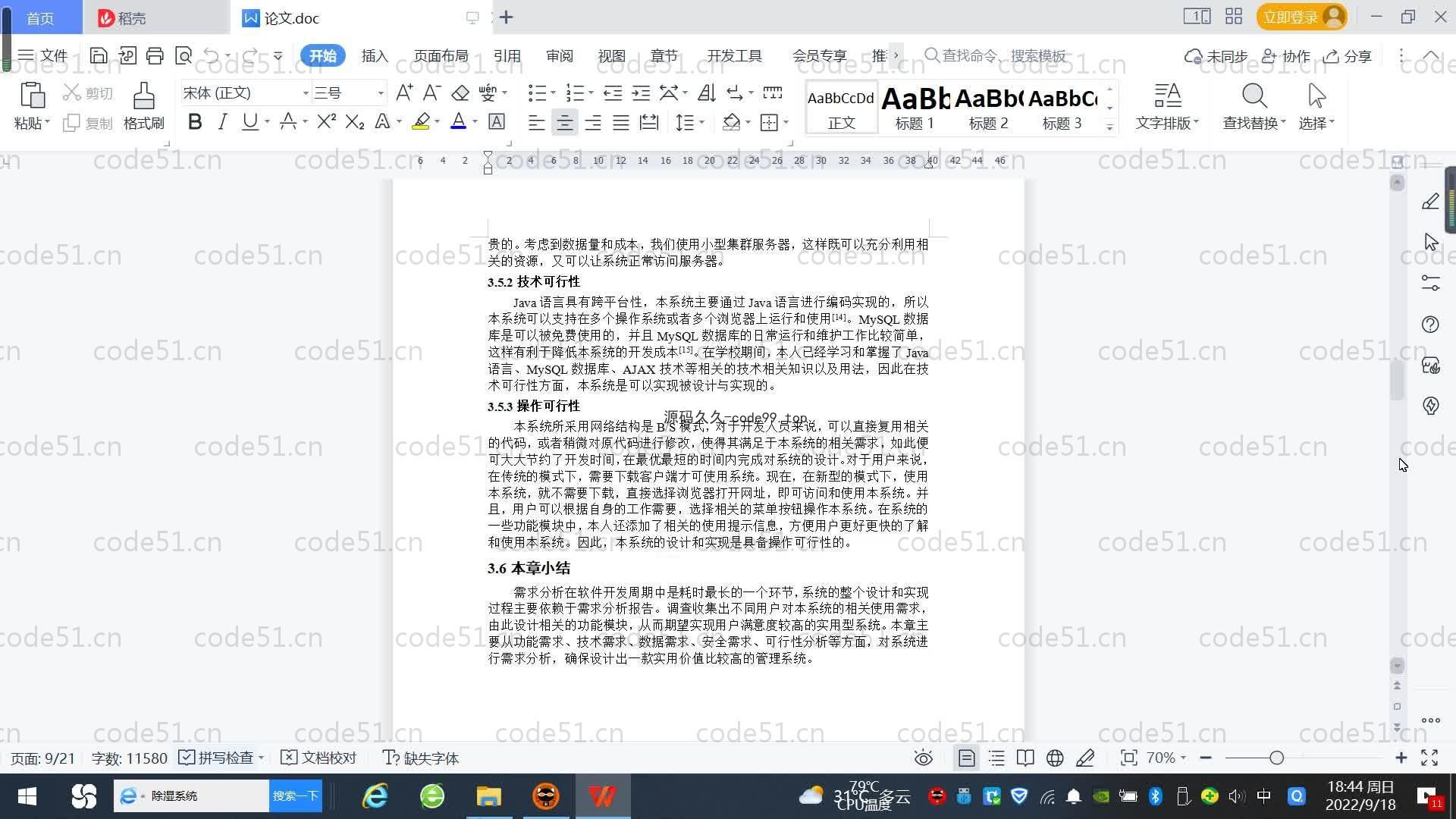Click the Share button
Viewport: 1456px width, 819px height.
coord(1348,56)
